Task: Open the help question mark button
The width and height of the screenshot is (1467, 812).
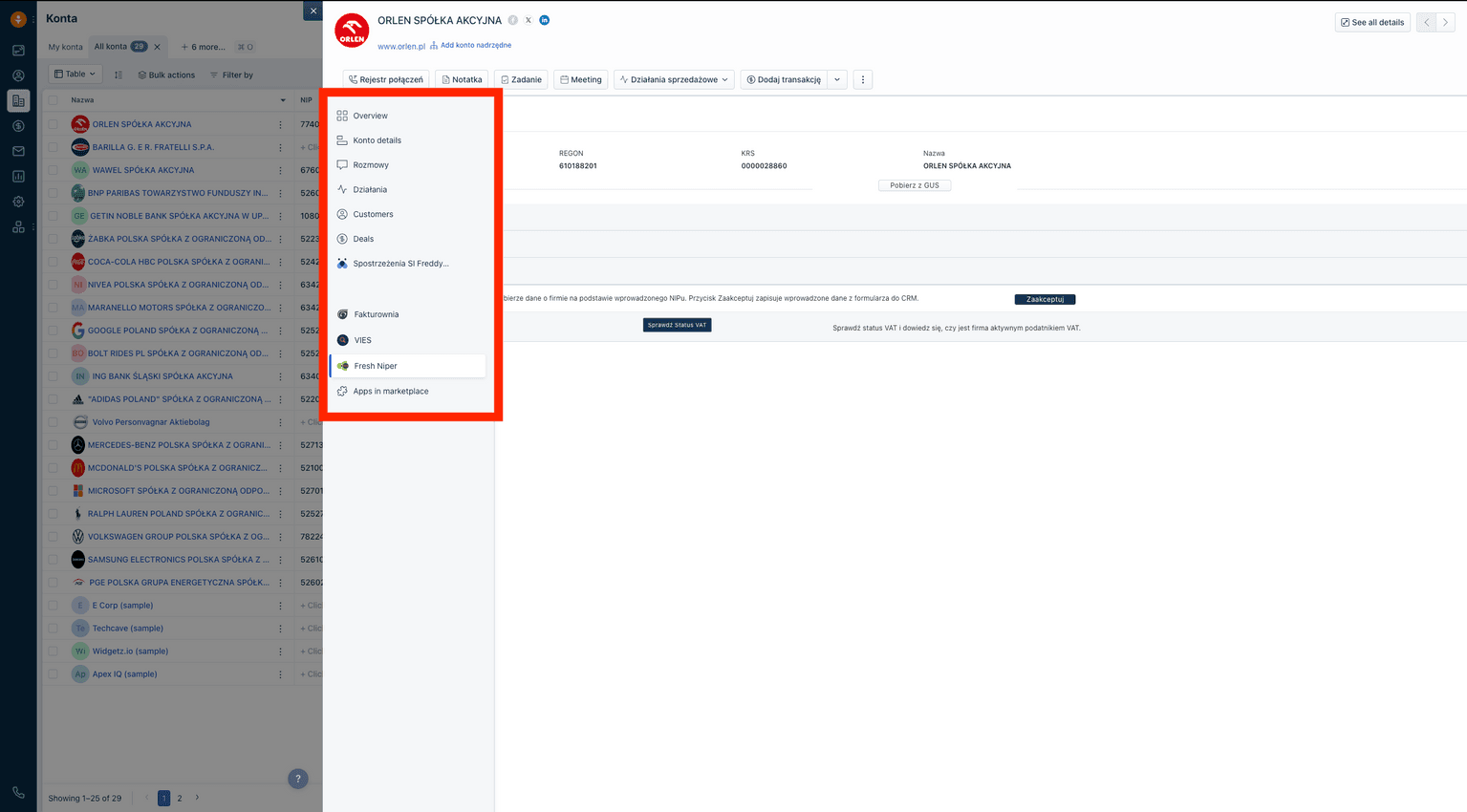Action: tap(298, 779)
